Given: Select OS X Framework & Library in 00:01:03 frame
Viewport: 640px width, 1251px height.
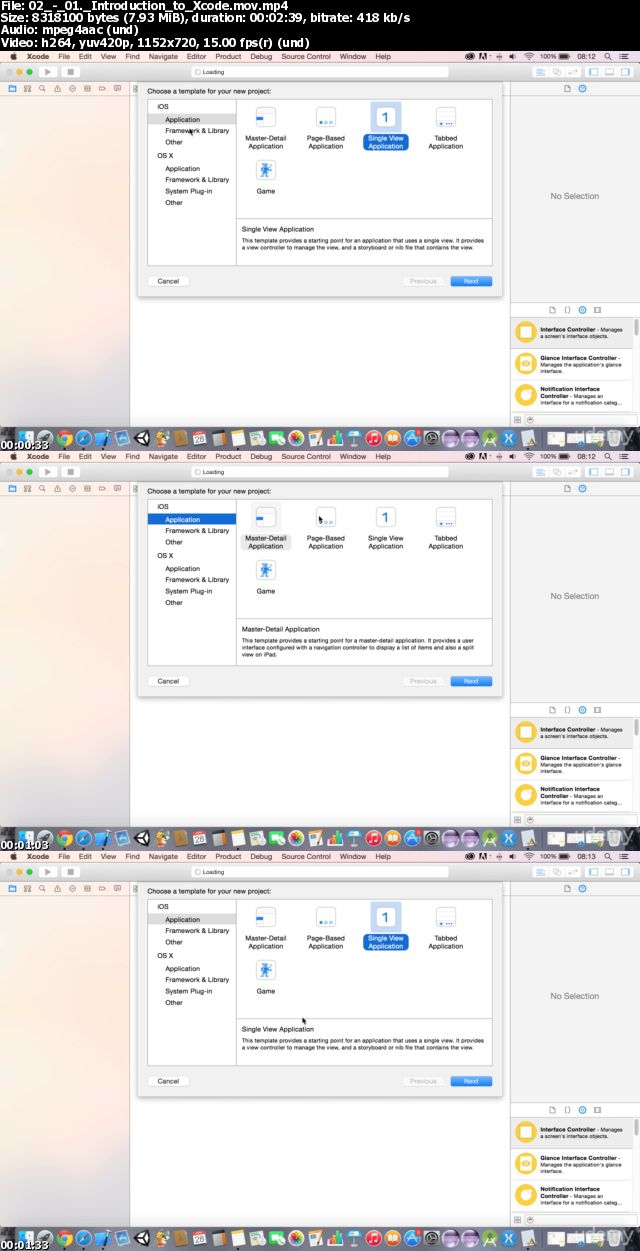Looking at the screenshot, I should [x=197, y=580].
